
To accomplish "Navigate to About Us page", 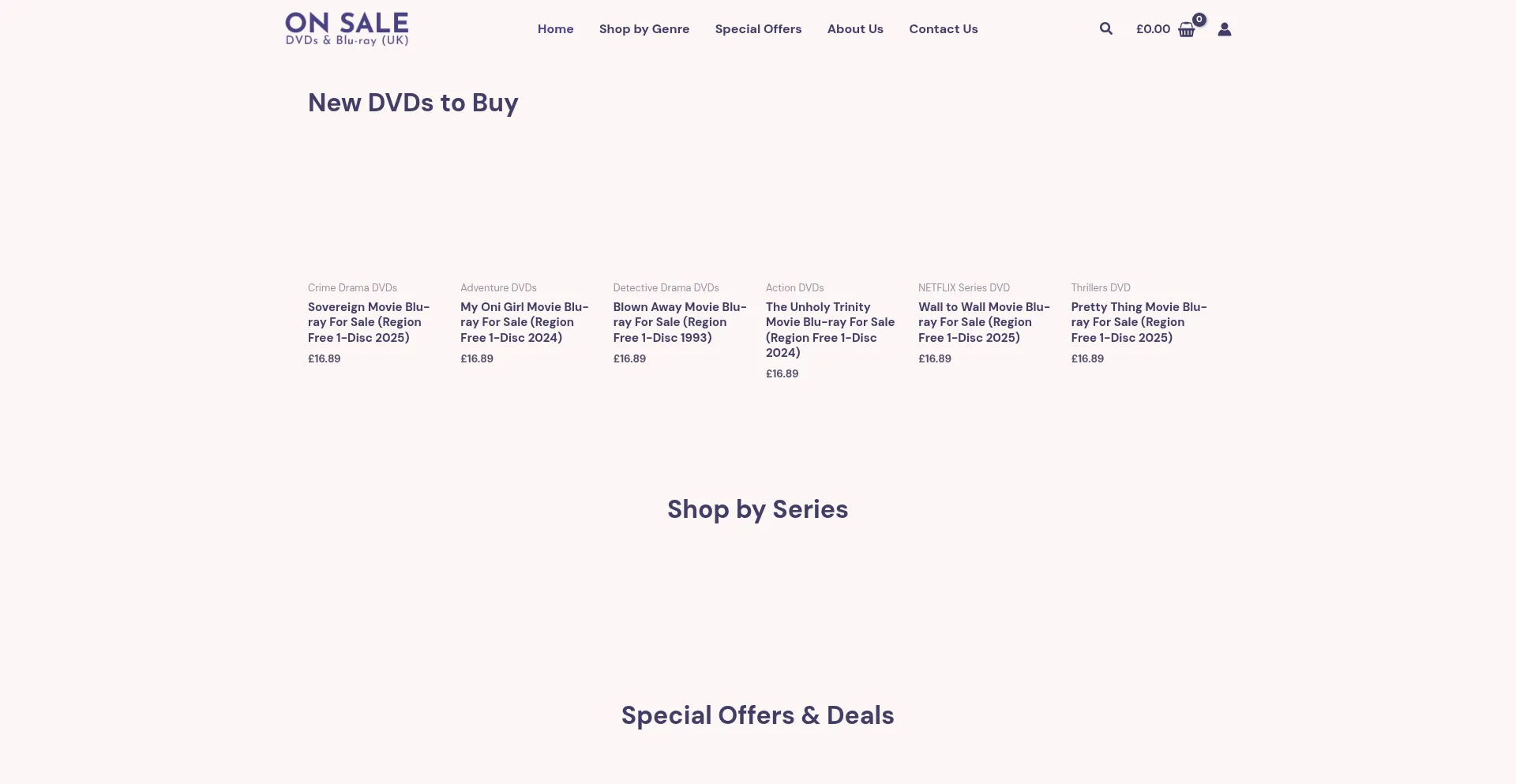I will (855, 29).
